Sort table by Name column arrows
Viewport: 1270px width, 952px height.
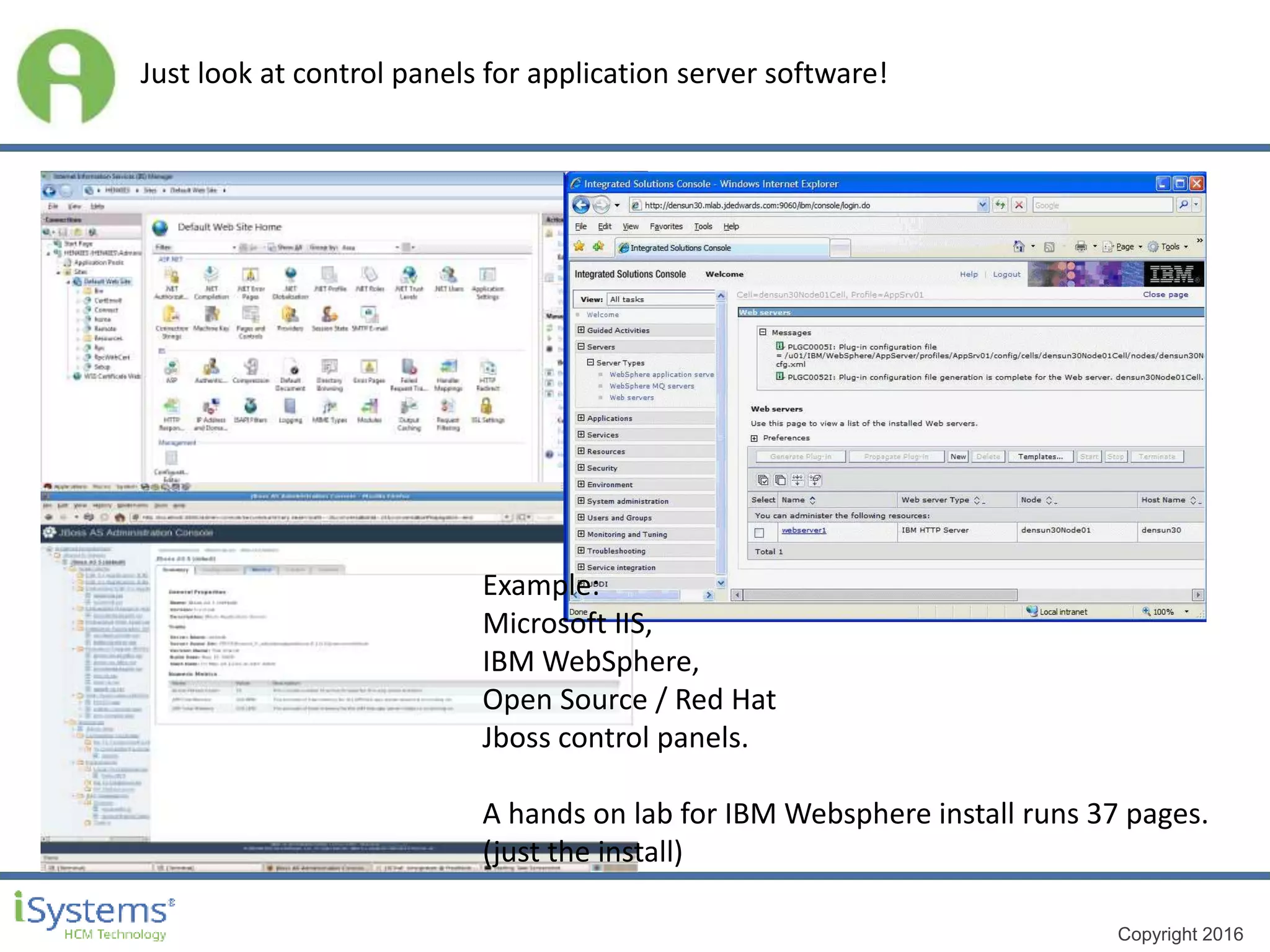(812, 500)
